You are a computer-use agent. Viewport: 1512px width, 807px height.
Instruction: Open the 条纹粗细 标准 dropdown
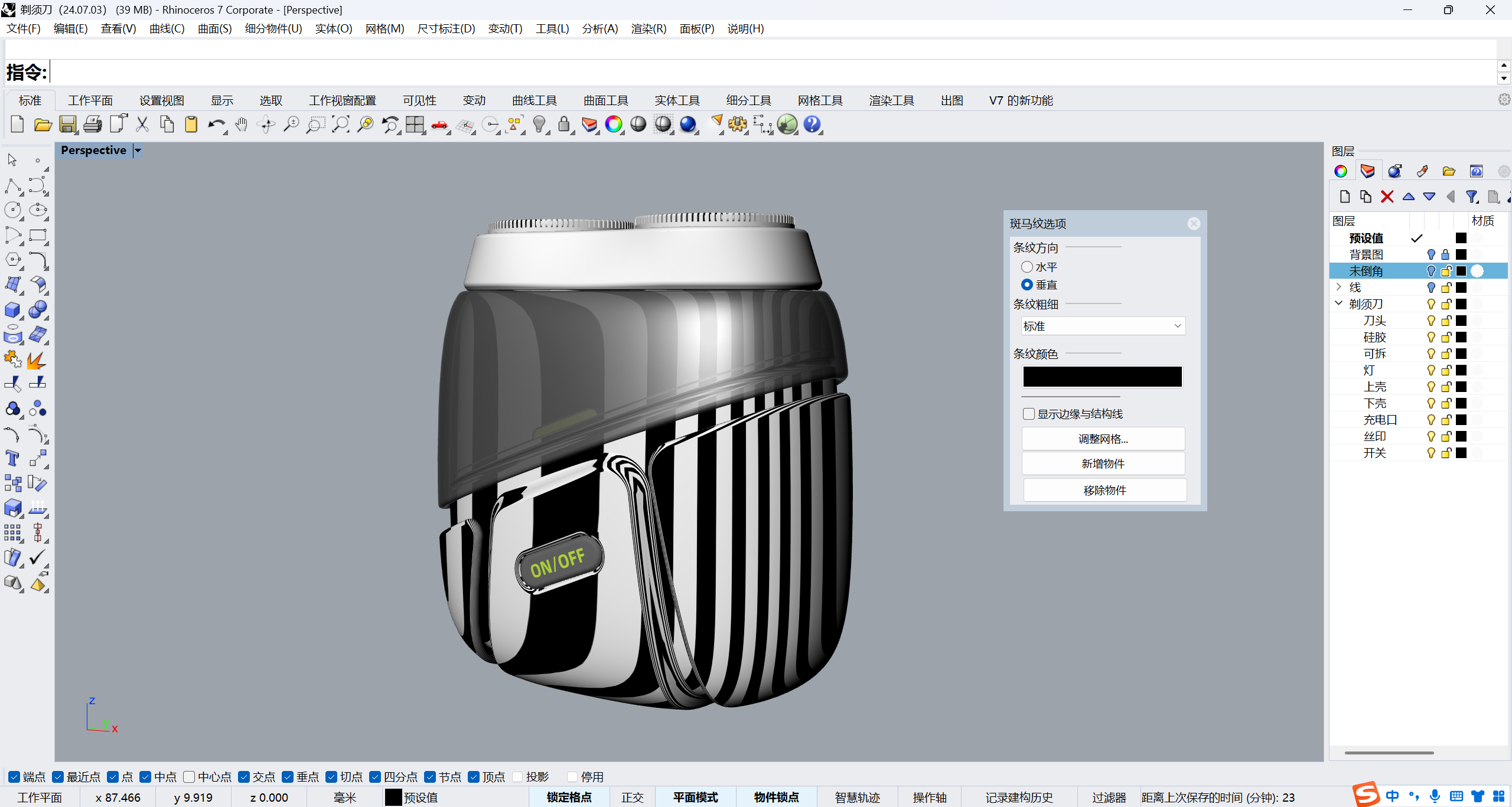[x=1103, y=326]
